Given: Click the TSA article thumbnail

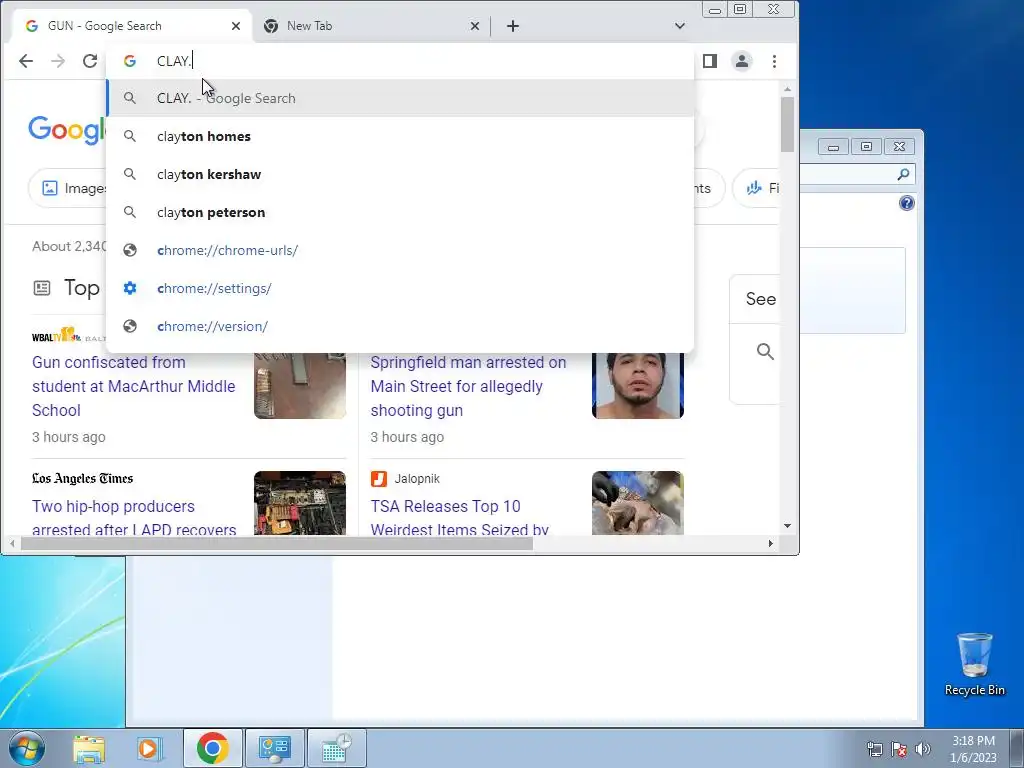Looking at the screenshot, I should coord(637,503).
